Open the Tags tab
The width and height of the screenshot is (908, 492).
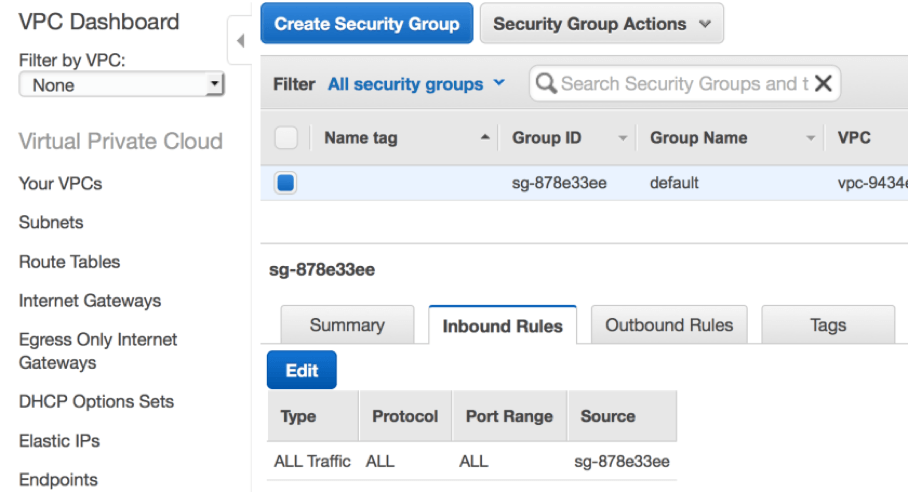point(828,325)
